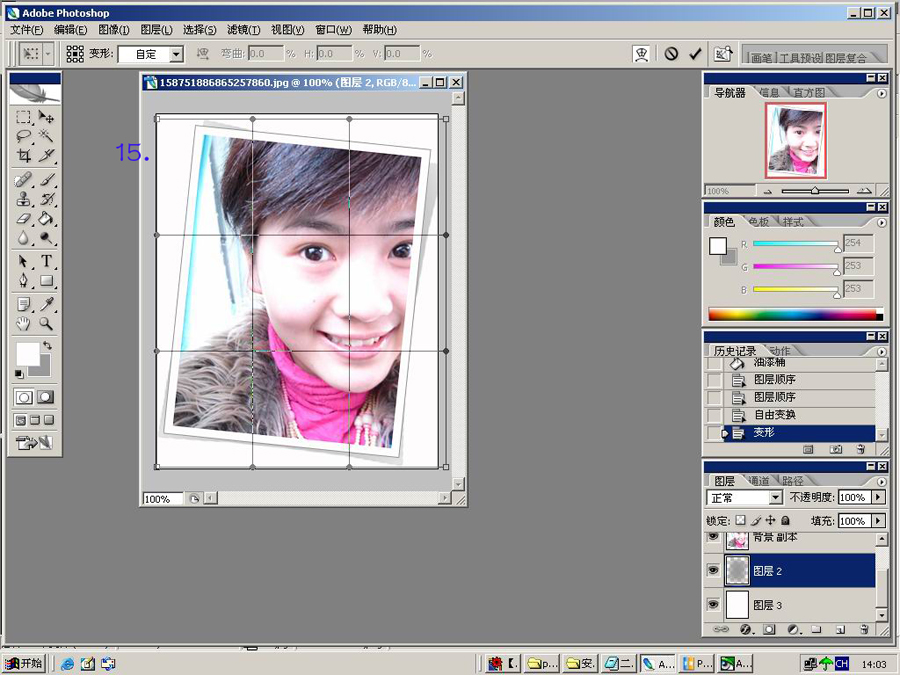Delete layer using the trash icon
900x675 pixels.
click(862, 629)
